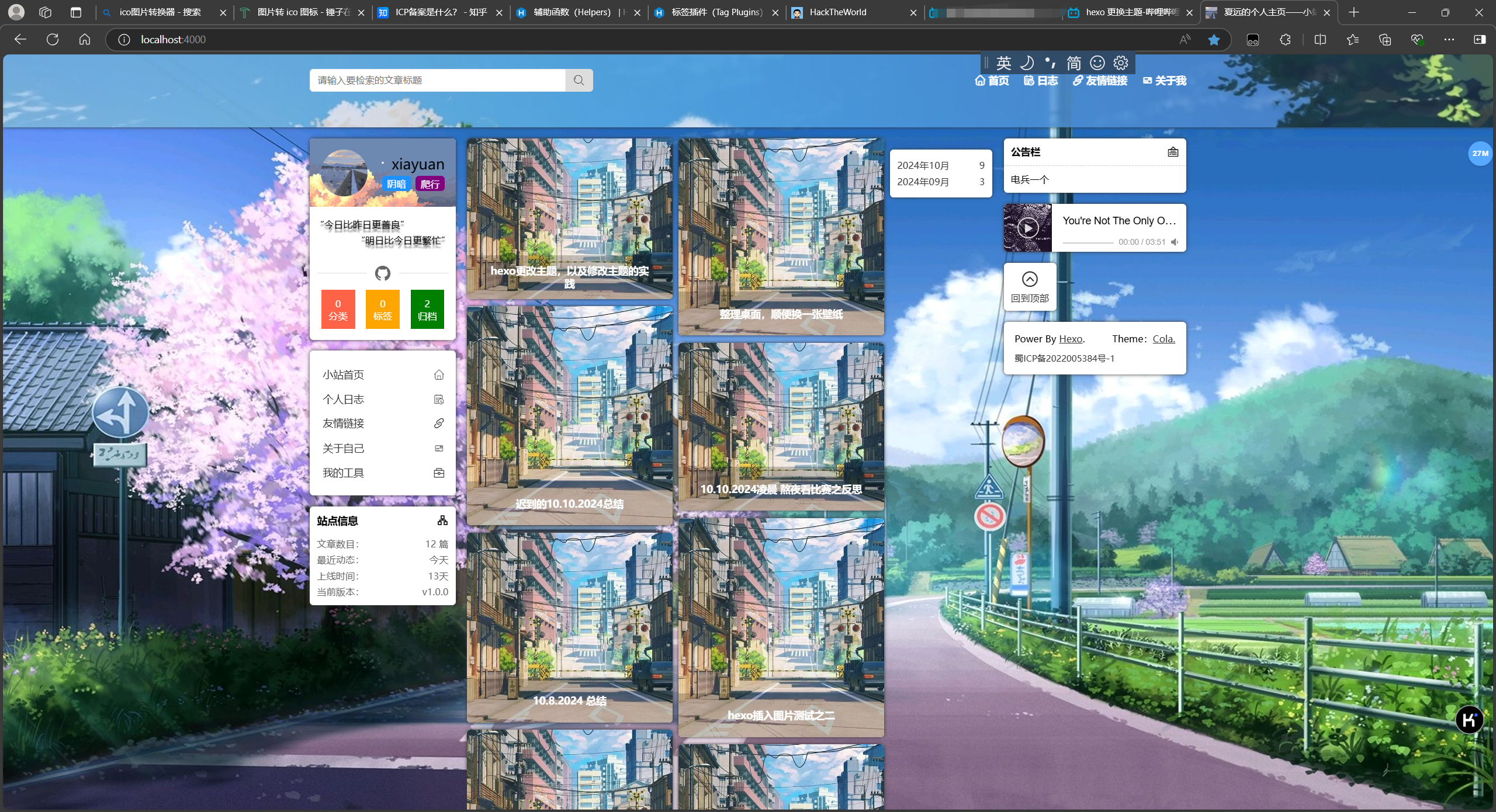Open 关于我 in top navigation
The height and width of the screenshot is (812, 1496).
pos(1165,81)
